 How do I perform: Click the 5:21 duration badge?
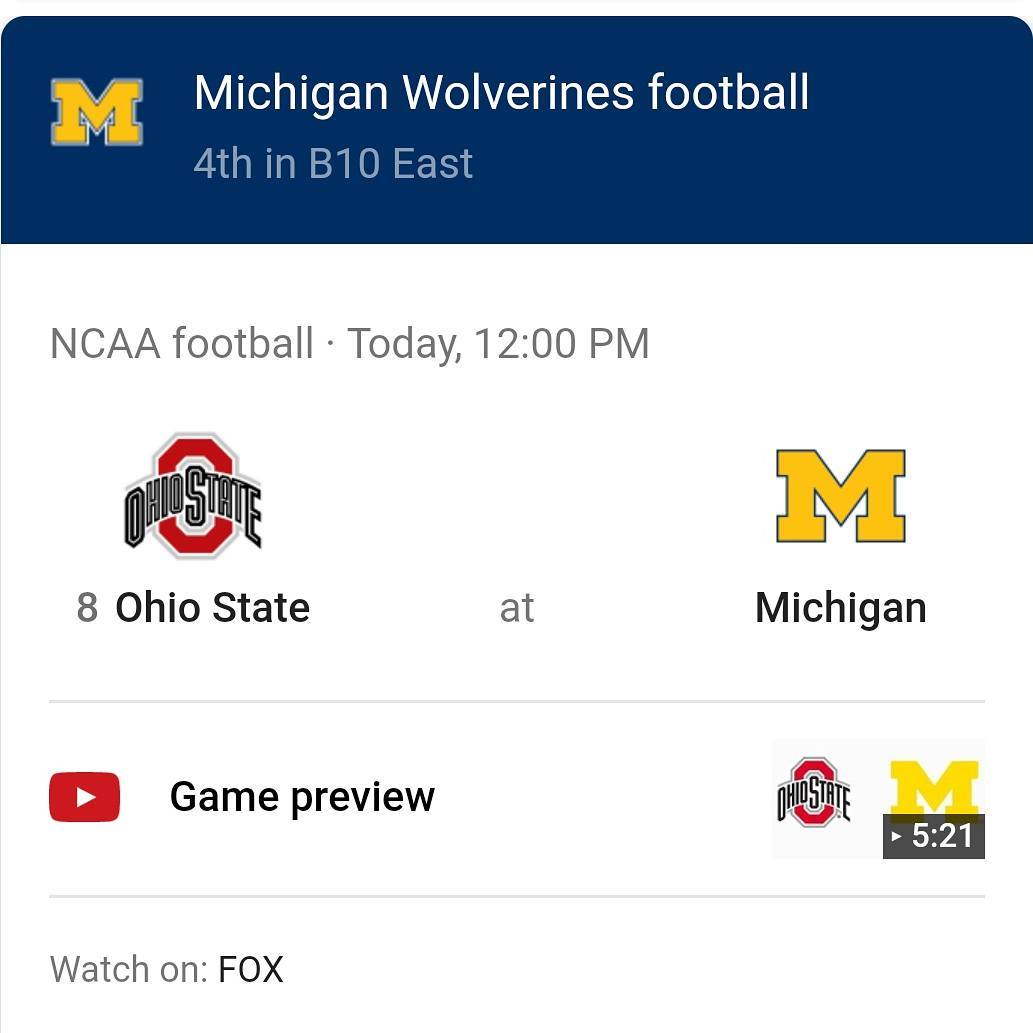[x=934, y=836]
